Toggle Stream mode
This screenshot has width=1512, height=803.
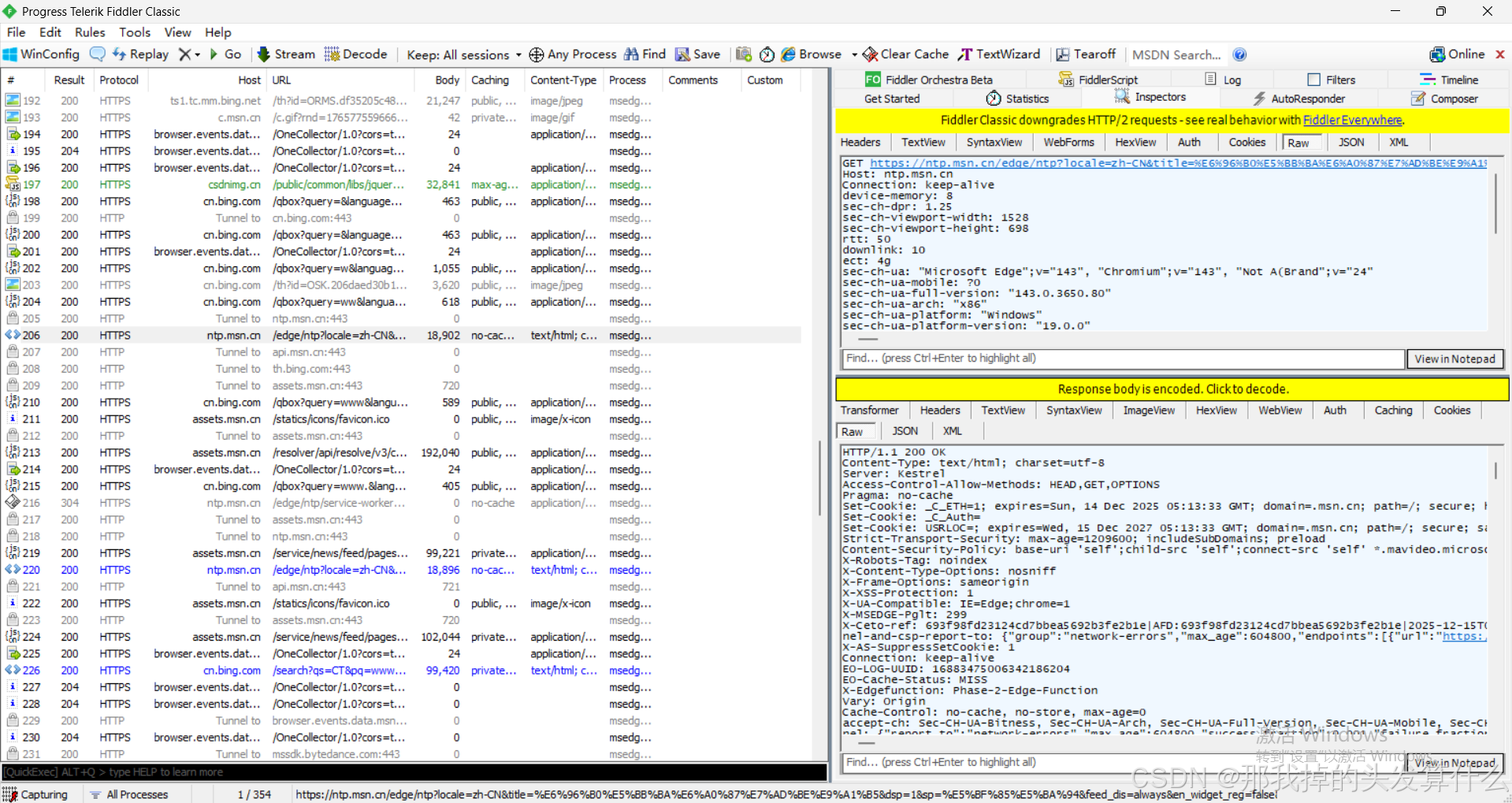pyautogui.click(x=286, y=54)
